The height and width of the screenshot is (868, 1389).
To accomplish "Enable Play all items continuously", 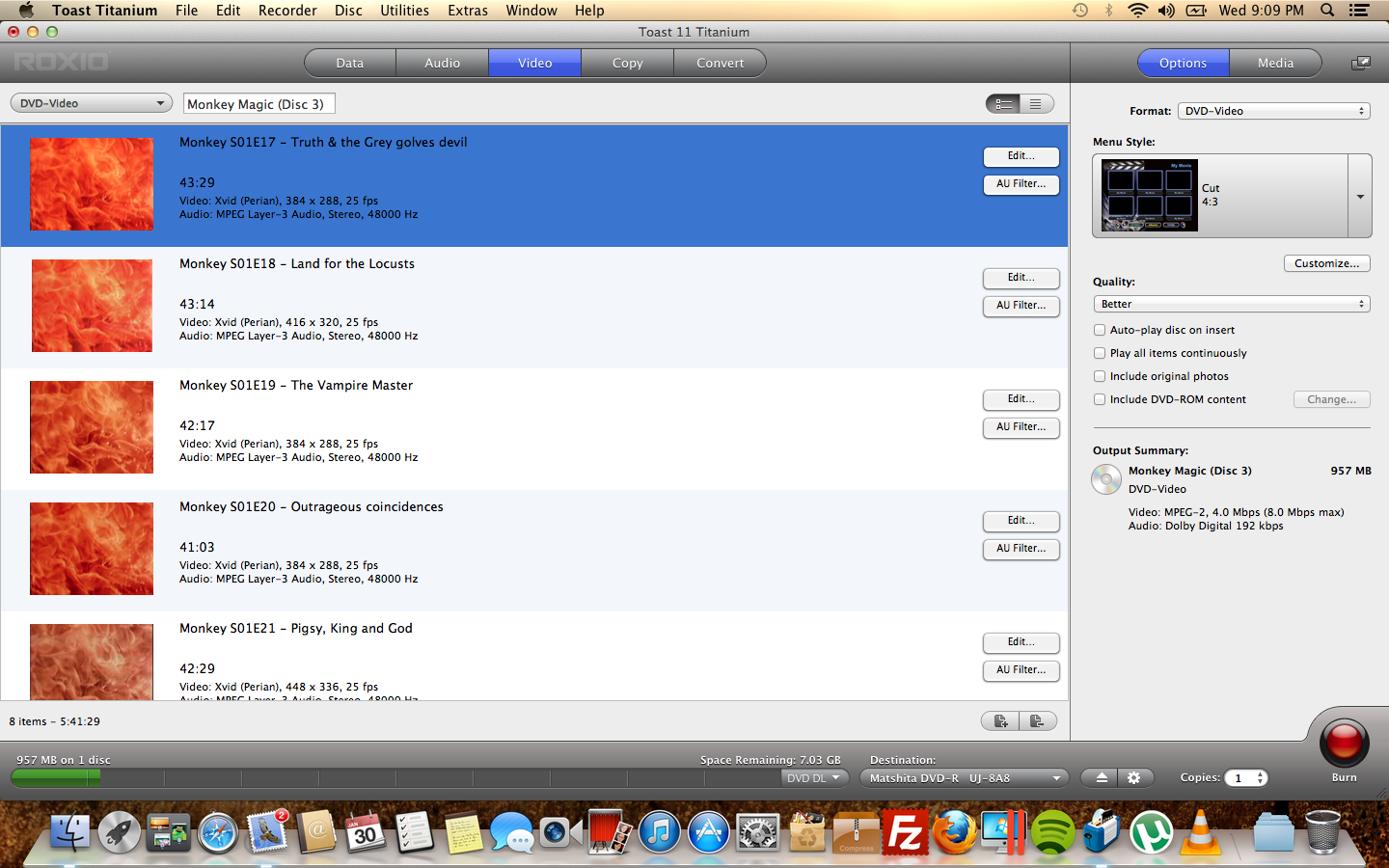I will pos(1100,353).
